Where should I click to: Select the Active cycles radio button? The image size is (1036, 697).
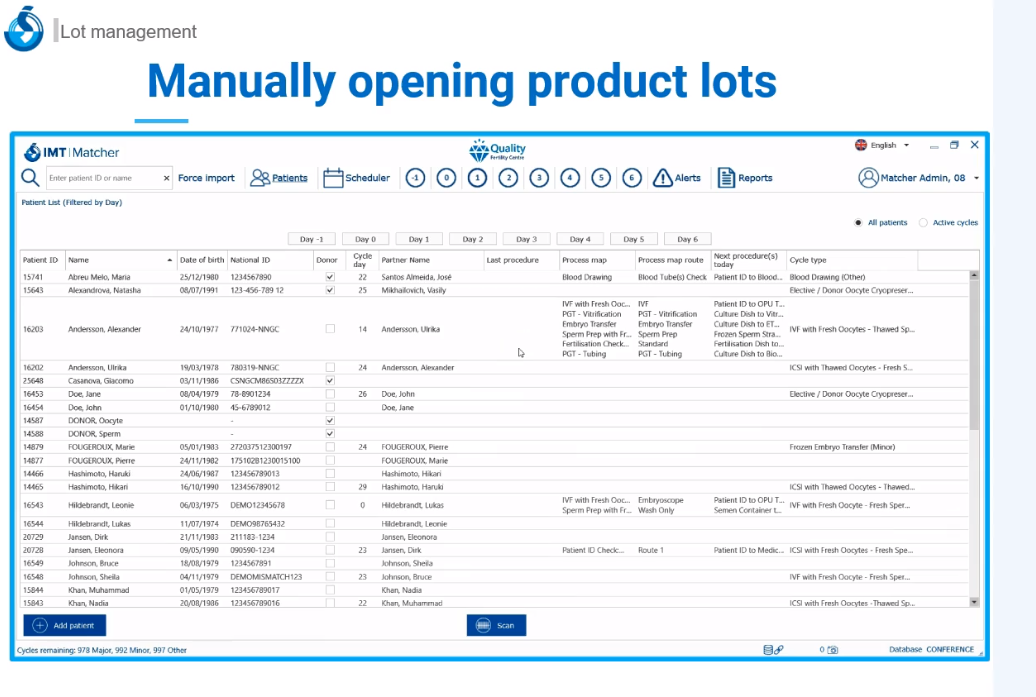(x=923, y=223)
